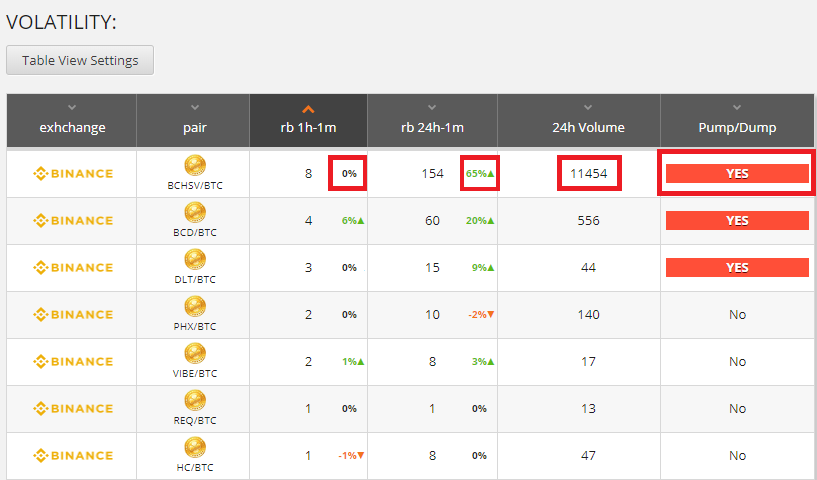Select the PHX/BTC pair label
817x480 pixels.
tap(195, 326)
